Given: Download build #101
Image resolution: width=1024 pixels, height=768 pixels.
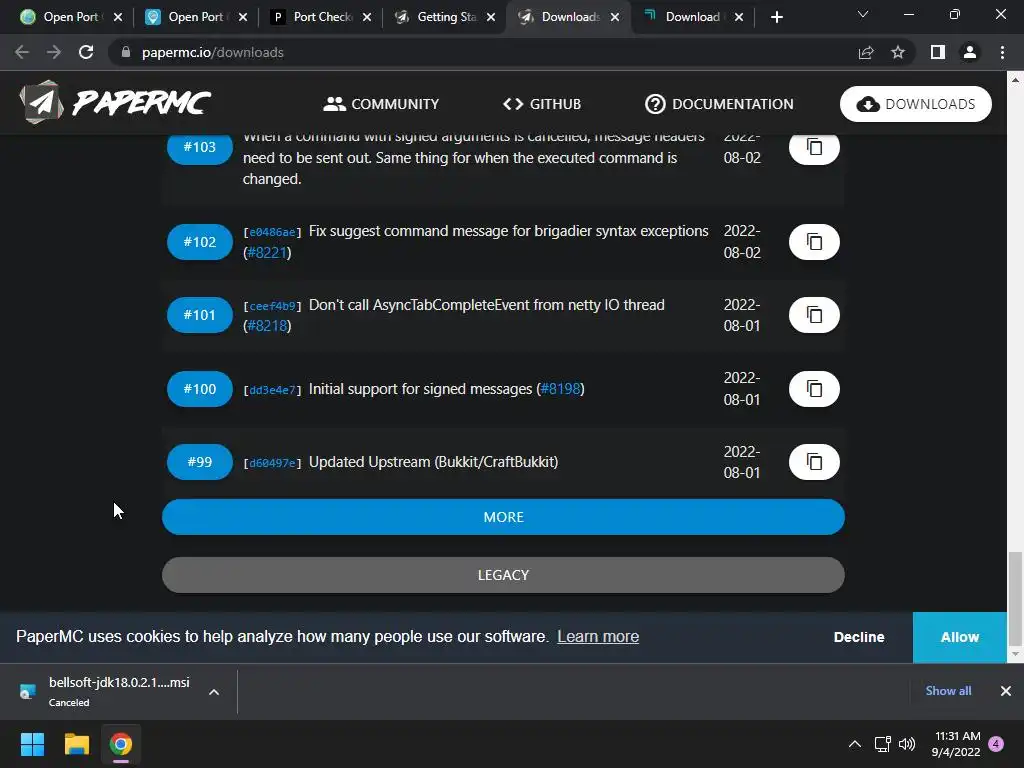Looking at the screenshot, I should [x=200, y=315].
